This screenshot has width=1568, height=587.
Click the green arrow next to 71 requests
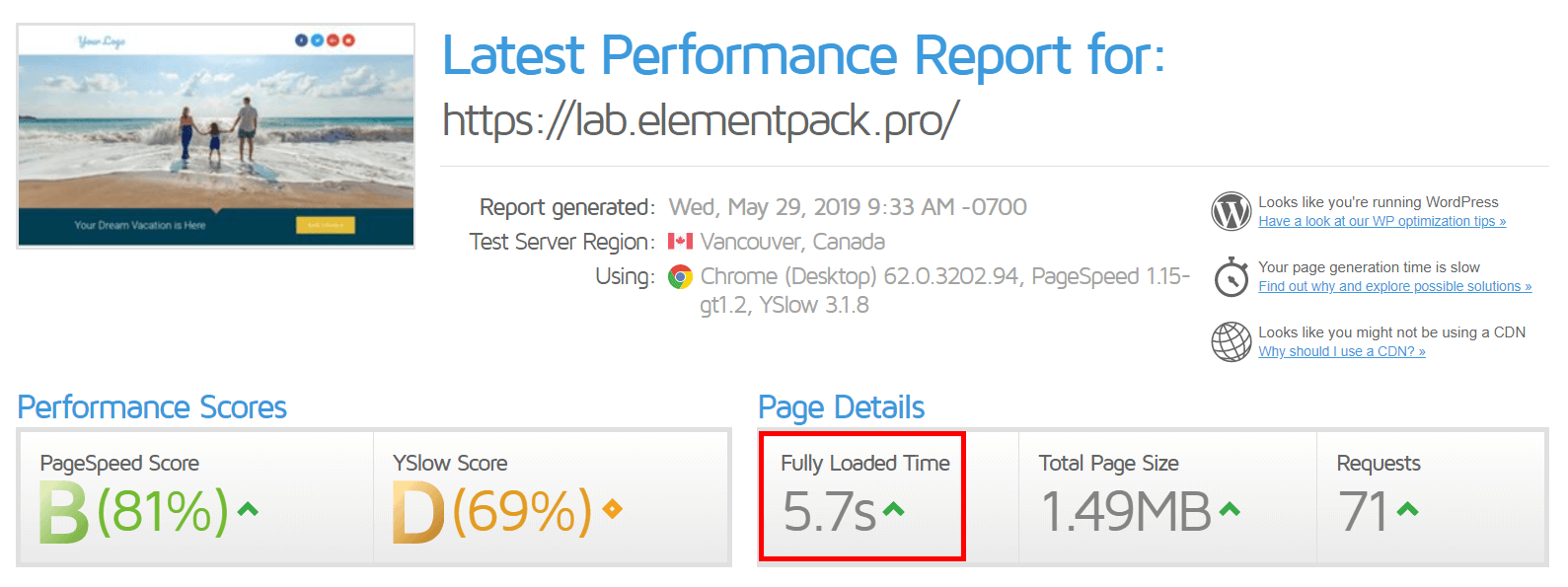point(1407,509)
